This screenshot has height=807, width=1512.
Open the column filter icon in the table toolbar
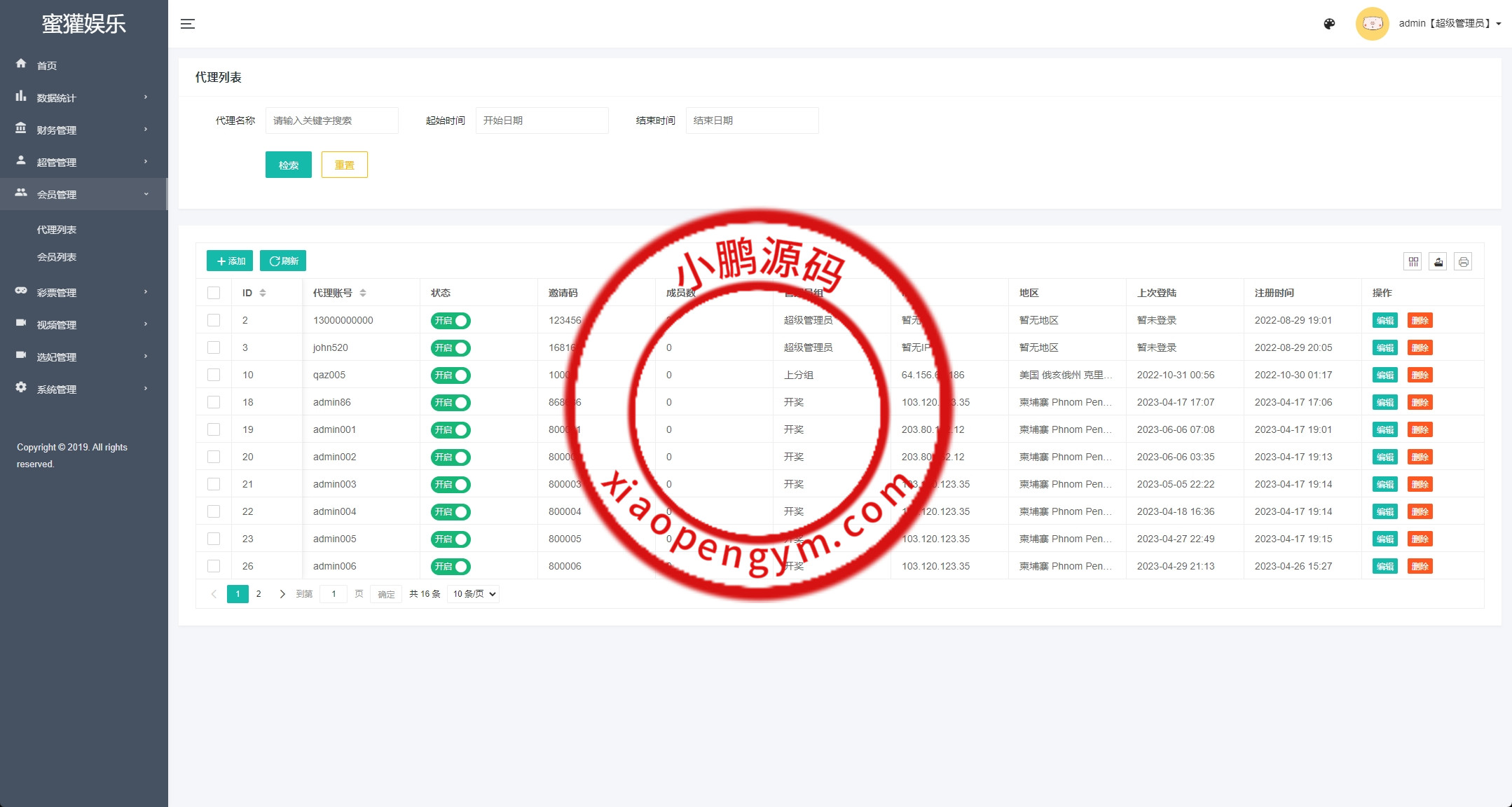pyautogui.click(x=1413, y=262)
